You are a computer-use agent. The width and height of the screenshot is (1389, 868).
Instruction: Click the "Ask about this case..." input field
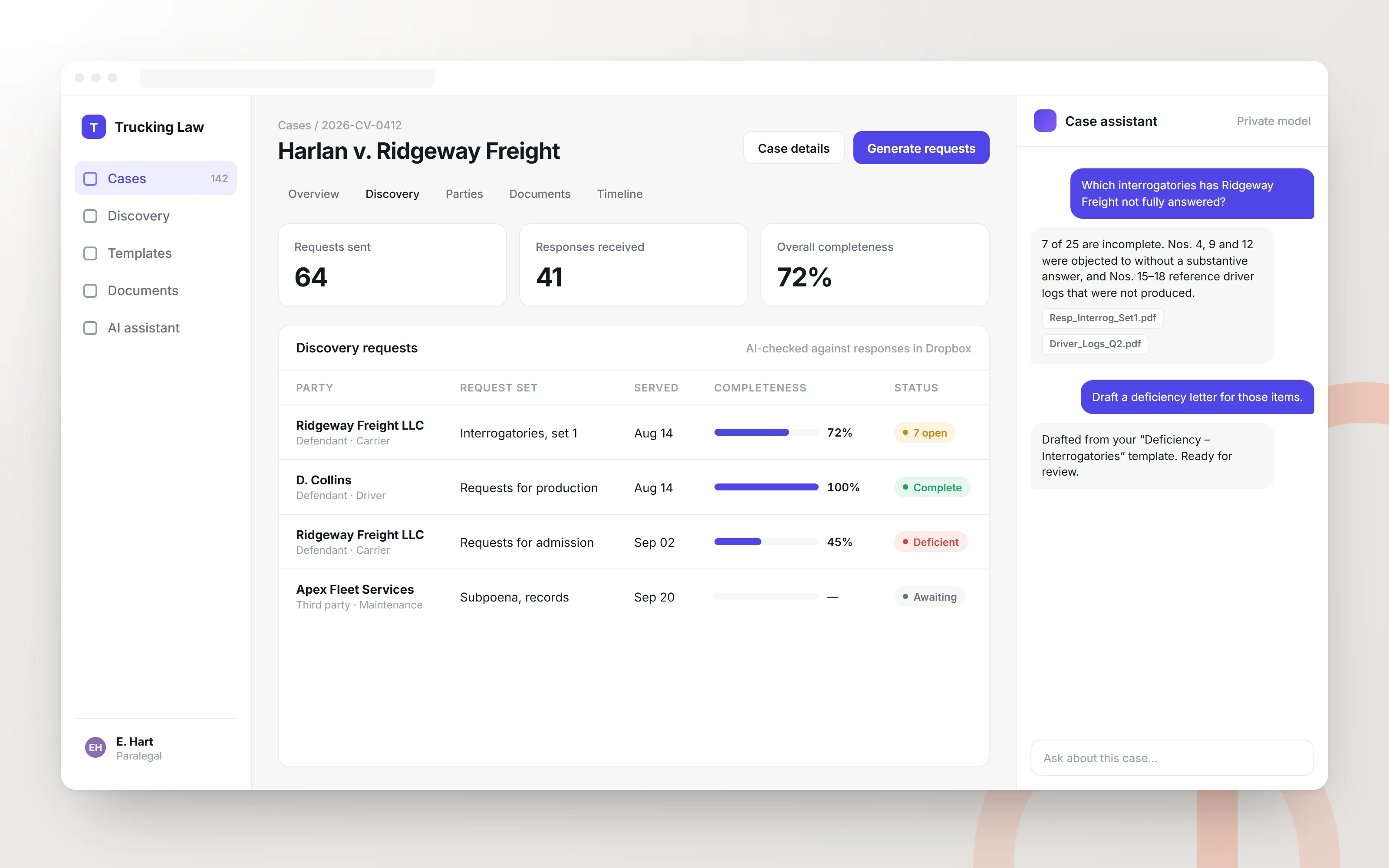[1172, 758]
